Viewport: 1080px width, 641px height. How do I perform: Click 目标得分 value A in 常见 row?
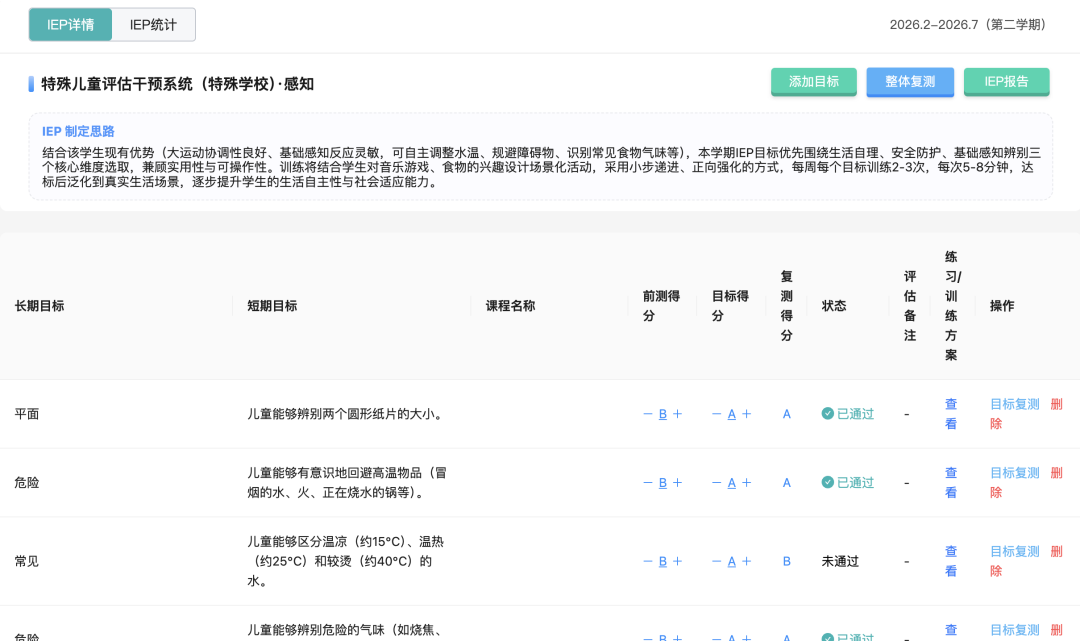(x=731, y=561)
